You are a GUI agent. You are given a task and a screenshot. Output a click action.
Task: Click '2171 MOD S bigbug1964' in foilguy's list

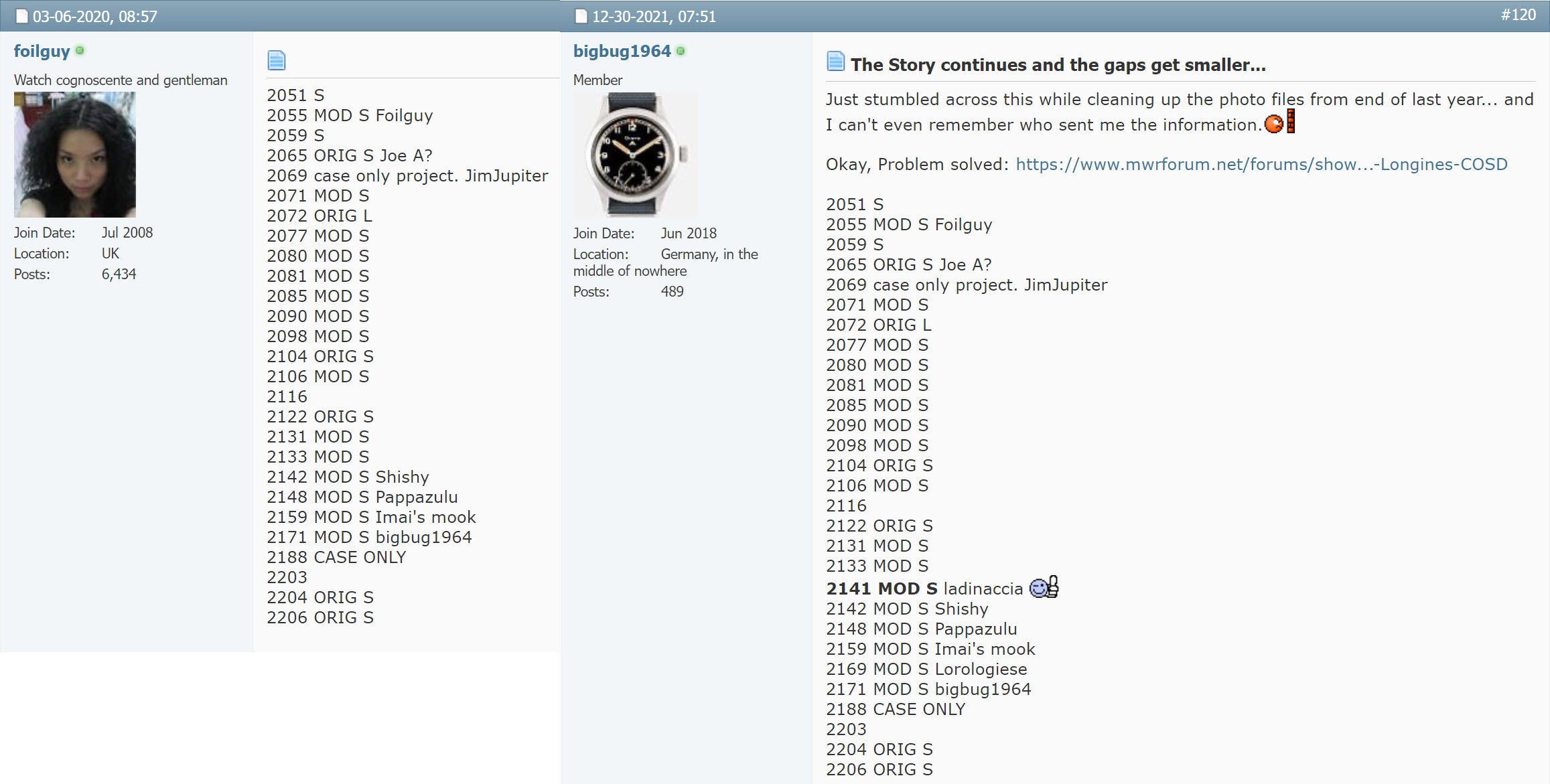click(368, 537)
